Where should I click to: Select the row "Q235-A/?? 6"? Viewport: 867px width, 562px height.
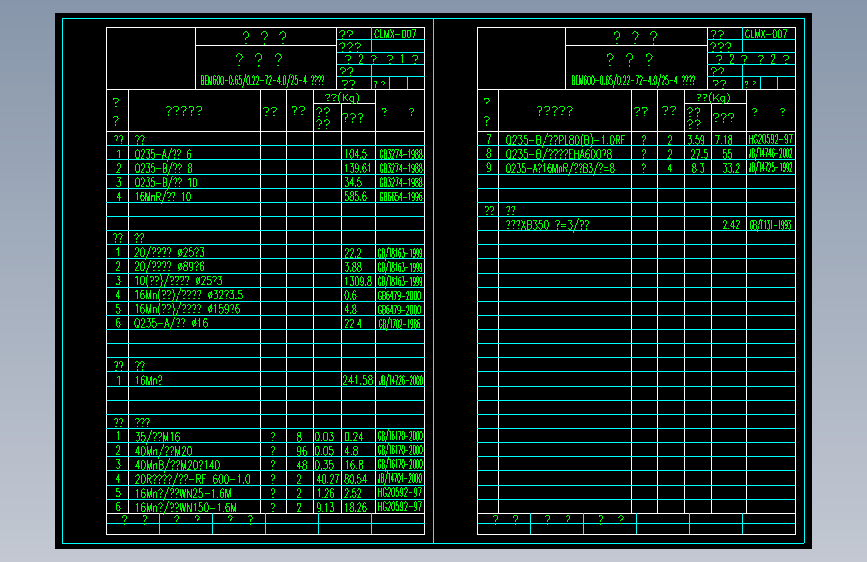click(x=265, y=154)
